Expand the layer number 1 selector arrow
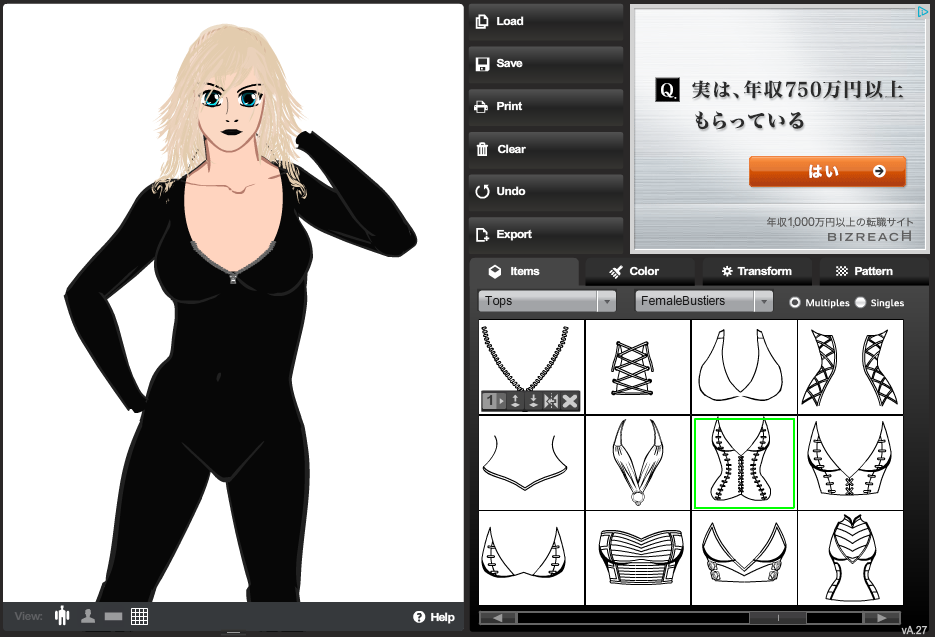Screen dimensions: 936x637 click(x=502, y=401)
